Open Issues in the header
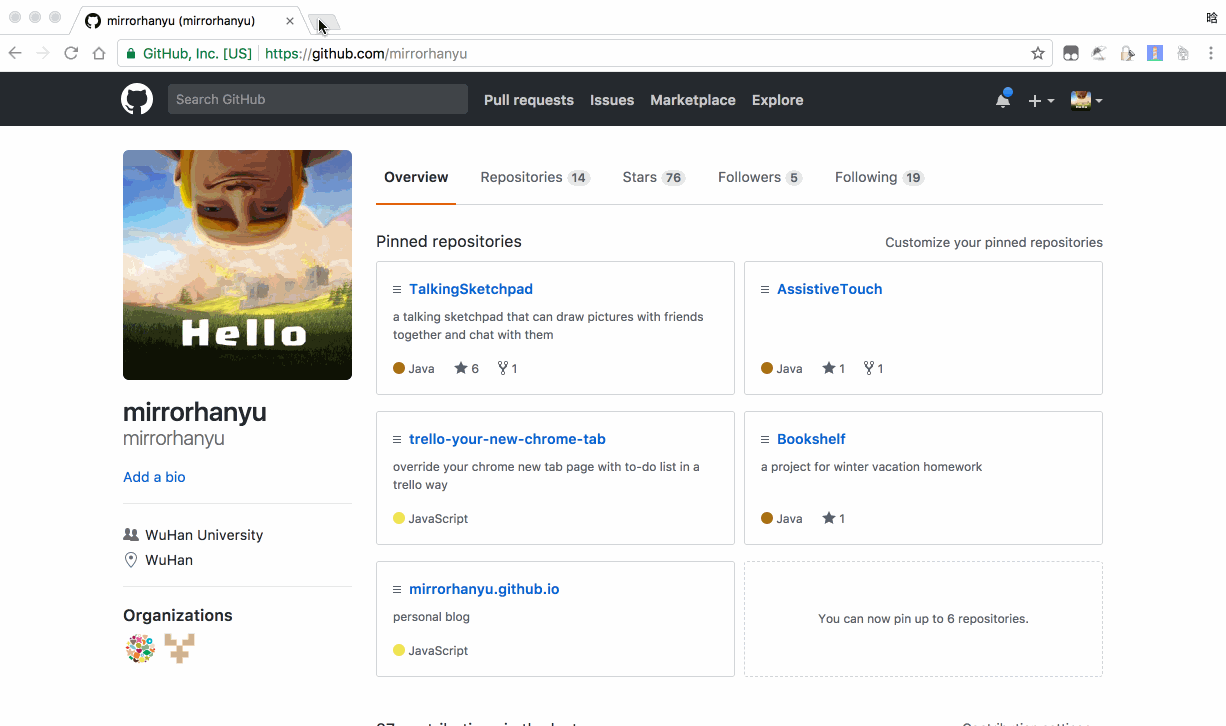 point(612,100)
